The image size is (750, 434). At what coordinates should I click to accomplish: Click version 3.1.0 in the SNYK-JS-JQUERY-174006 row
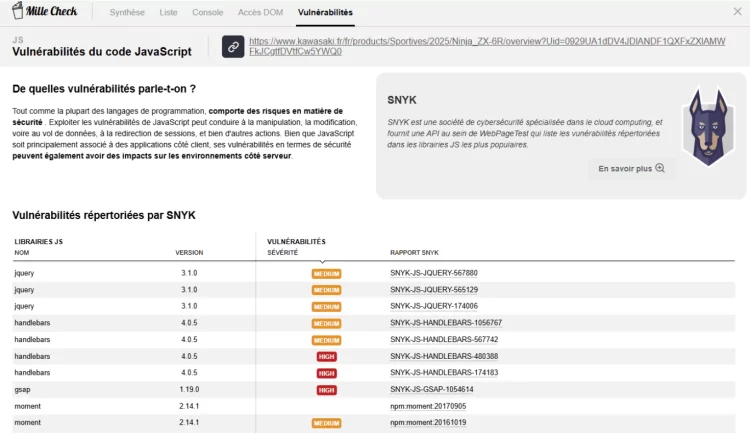pos(189,306)
